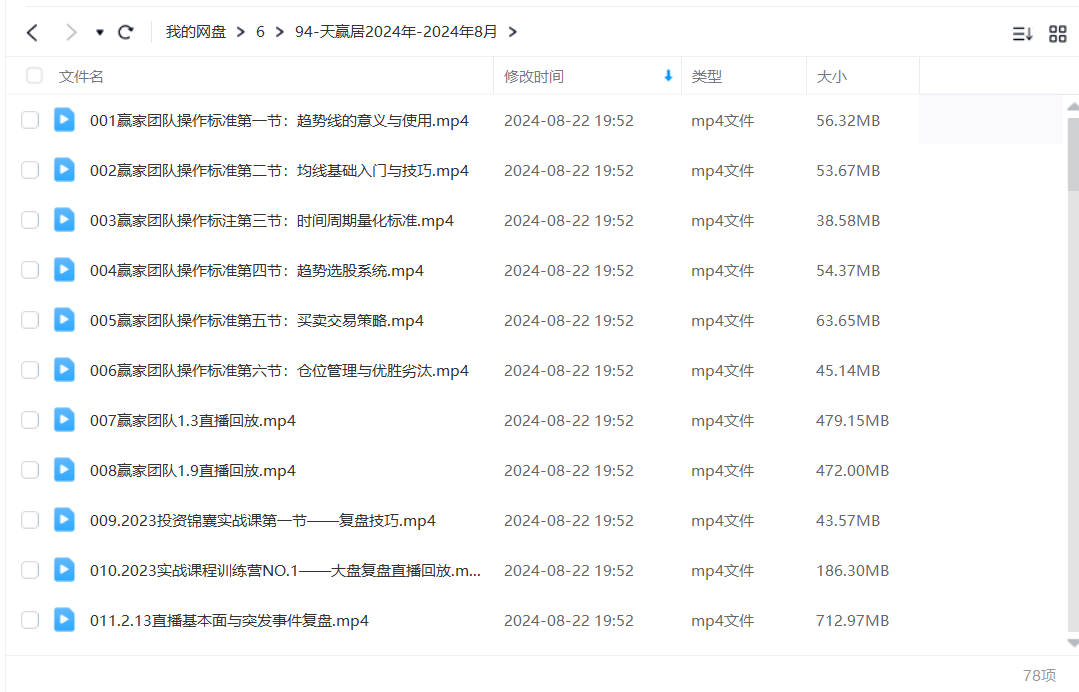1079x692 pixels.
Task: Check the box for 007赢家团队1.3直播回放
Action: [30, 420]
